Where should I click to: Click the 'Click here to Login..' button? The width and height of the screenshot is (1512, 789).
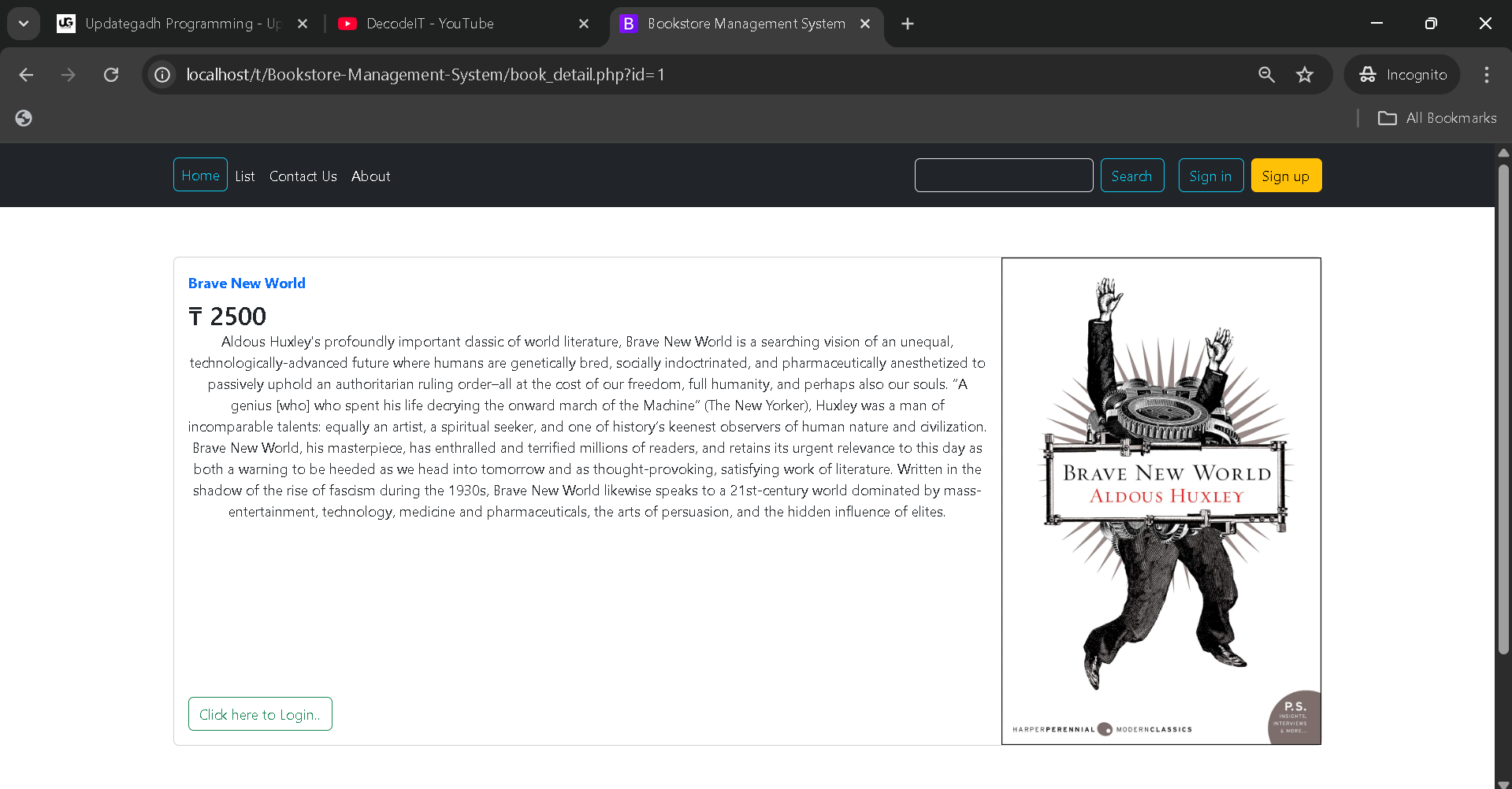[x=260, y=714]
